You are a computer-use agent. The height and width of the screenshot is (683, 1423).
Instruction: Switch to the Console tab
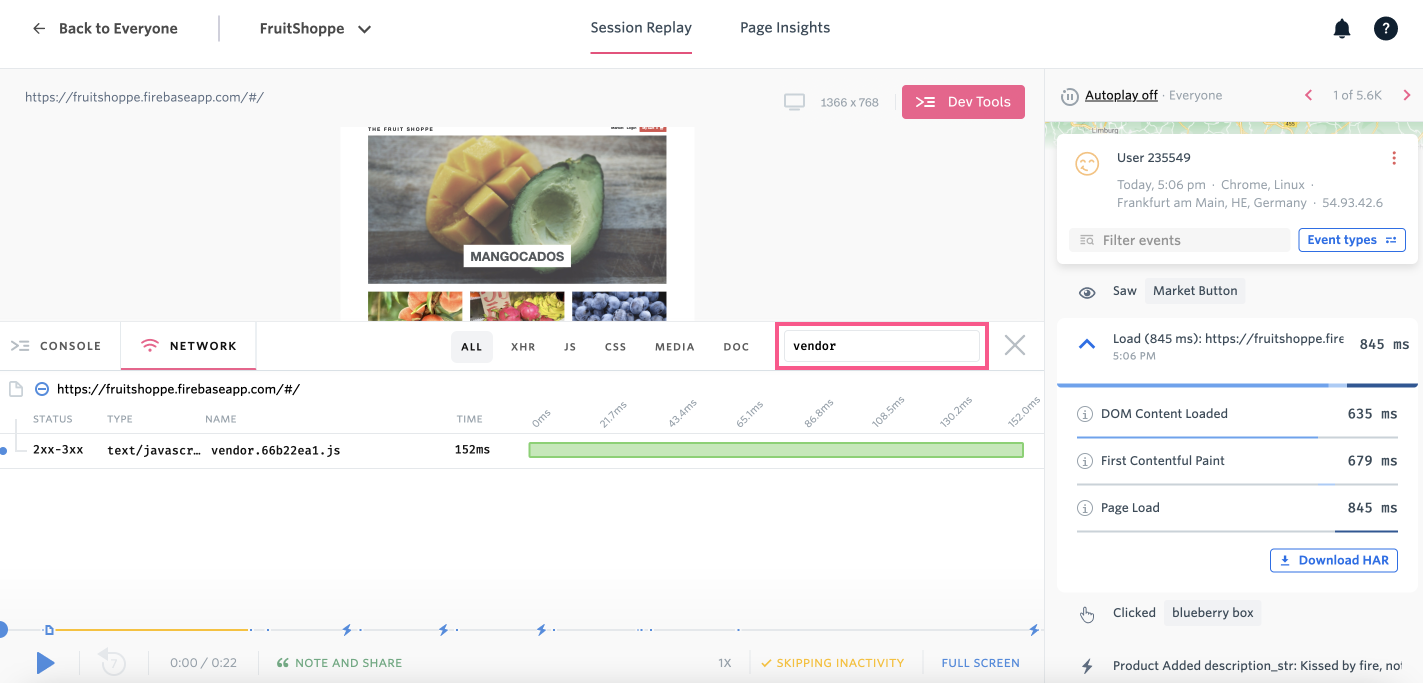56,346
